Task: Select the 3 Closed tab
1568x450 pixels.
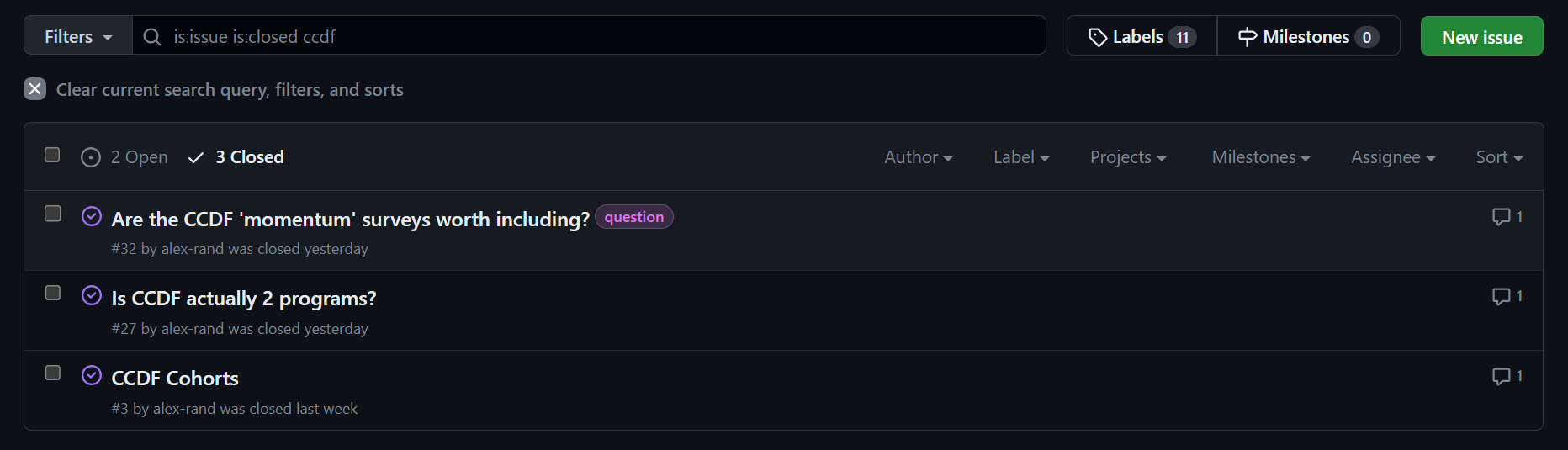Action: coord(236,157)
